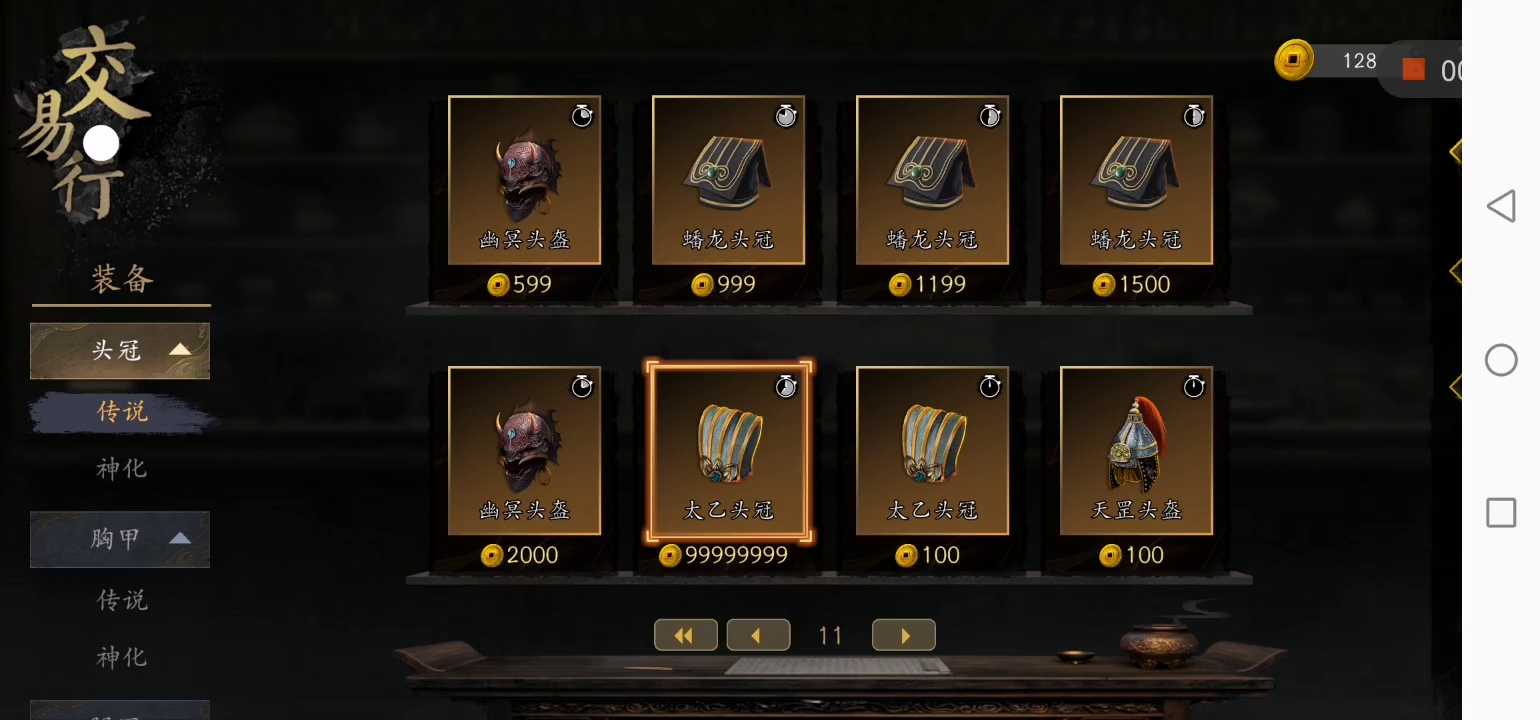Select 传说 under 胸甲 category

[x=122, y=600]
